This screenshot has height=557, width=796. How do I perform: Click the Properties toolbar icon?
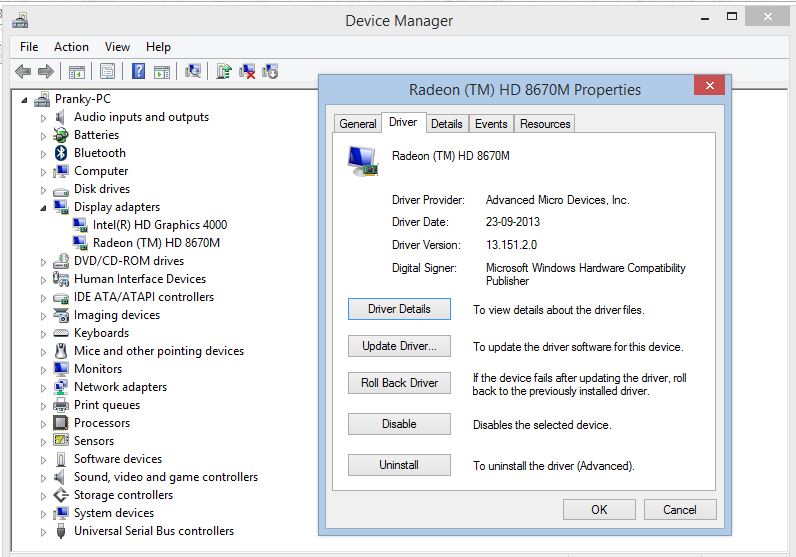(107, 71)
